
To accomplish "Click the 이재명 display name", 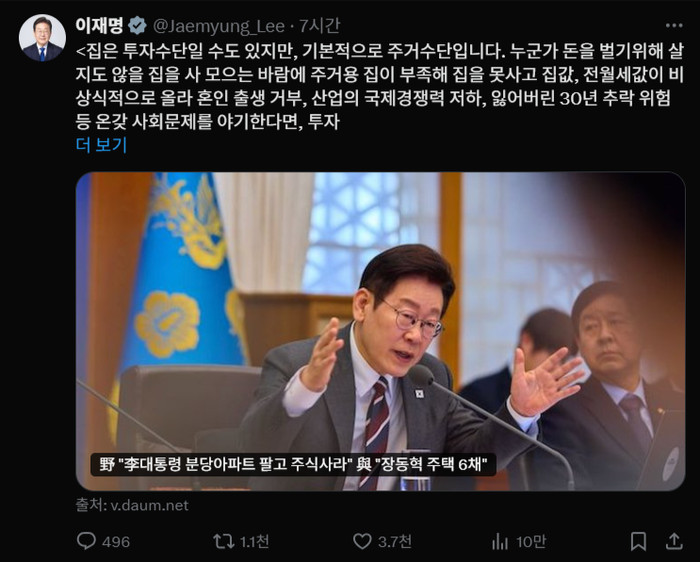I will pyautogui.click(x=99, y=25).
